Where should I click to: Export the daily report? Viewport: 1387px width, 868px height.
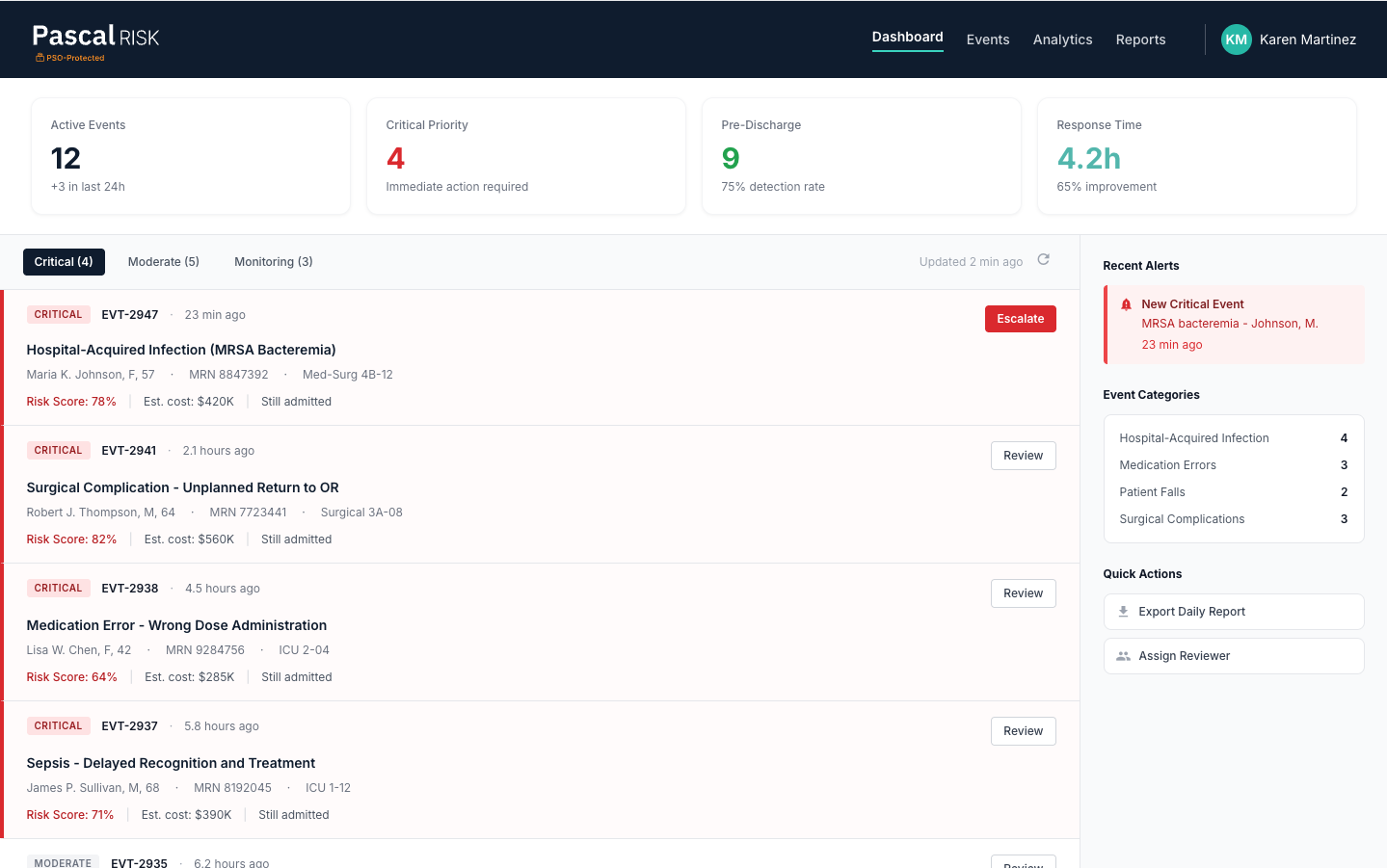pos(1234,612)
